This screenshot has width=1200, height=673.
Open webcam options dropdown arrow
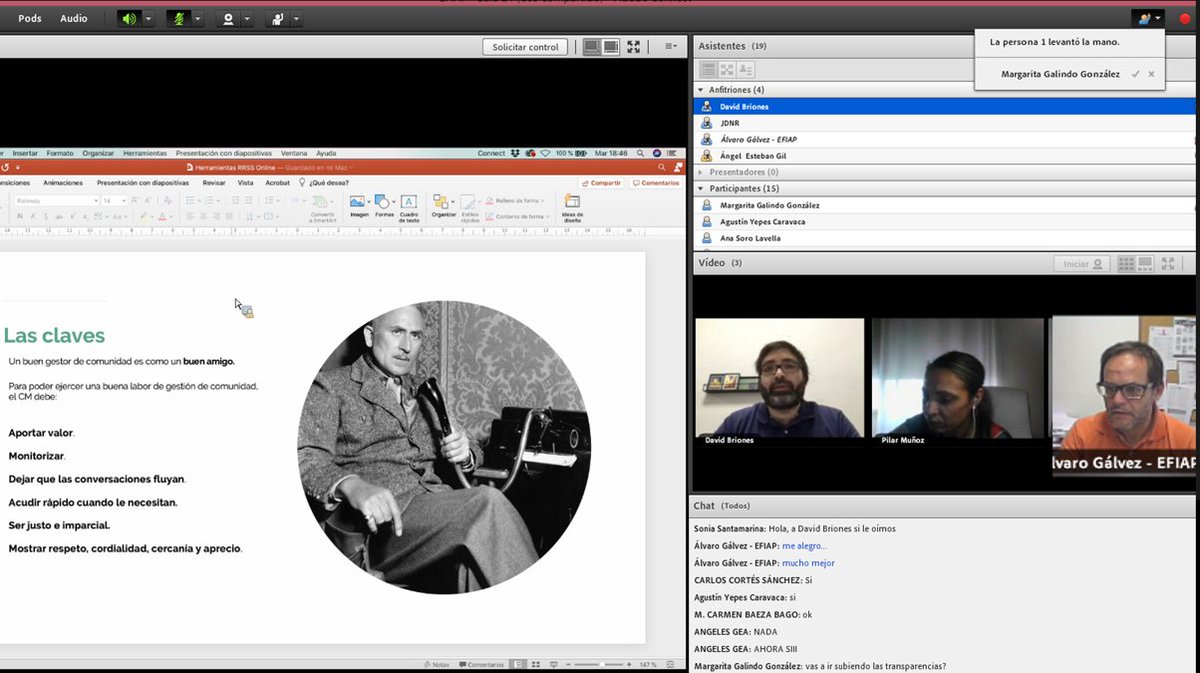tap(248, 18)
